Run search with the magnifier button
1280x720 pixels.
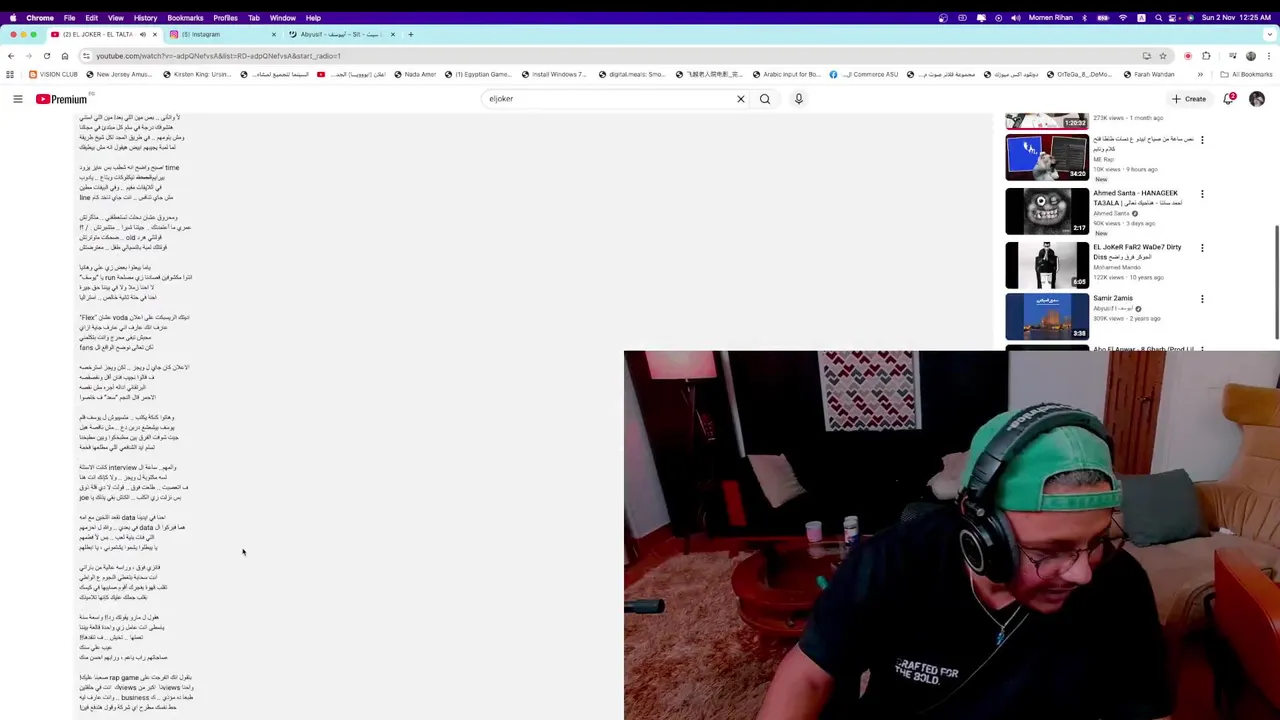(765, 99)
